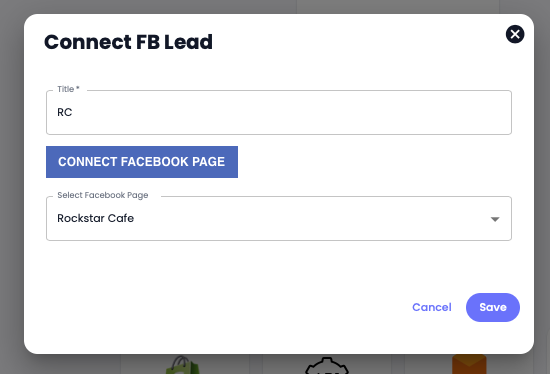
Task: Save the FB Lead connection
Action: pos(492,307)
